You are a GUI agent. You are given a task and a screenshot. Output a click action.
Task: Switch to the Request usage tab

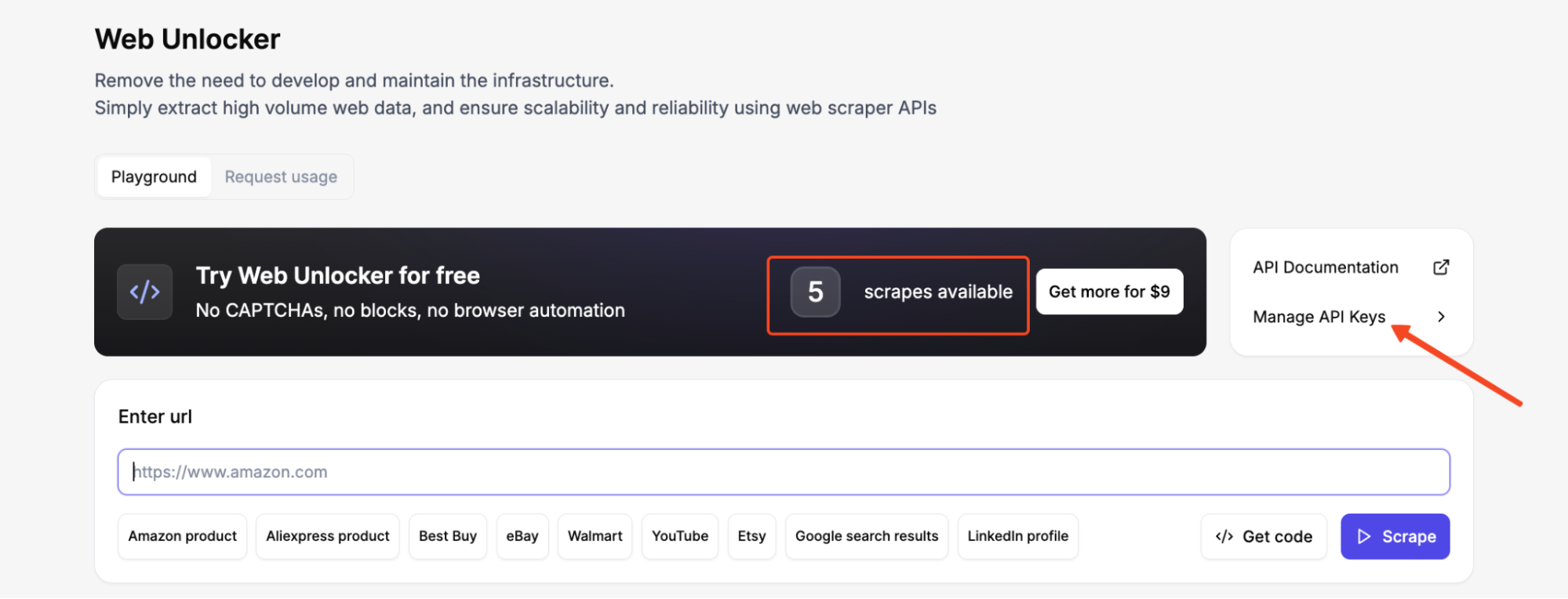pos(281,177)
